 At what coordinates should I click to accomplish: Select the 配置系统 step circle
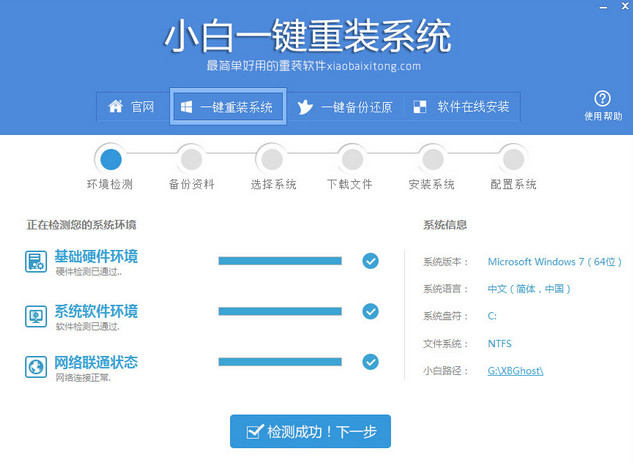(513, 158)
